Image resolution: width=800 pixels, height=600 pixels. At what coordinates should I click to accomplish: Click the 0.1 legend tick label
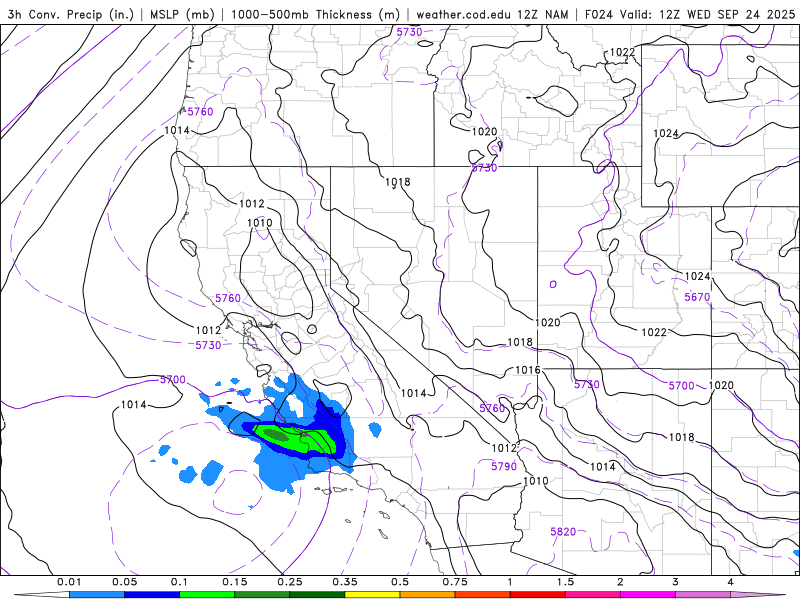point(180,582)
